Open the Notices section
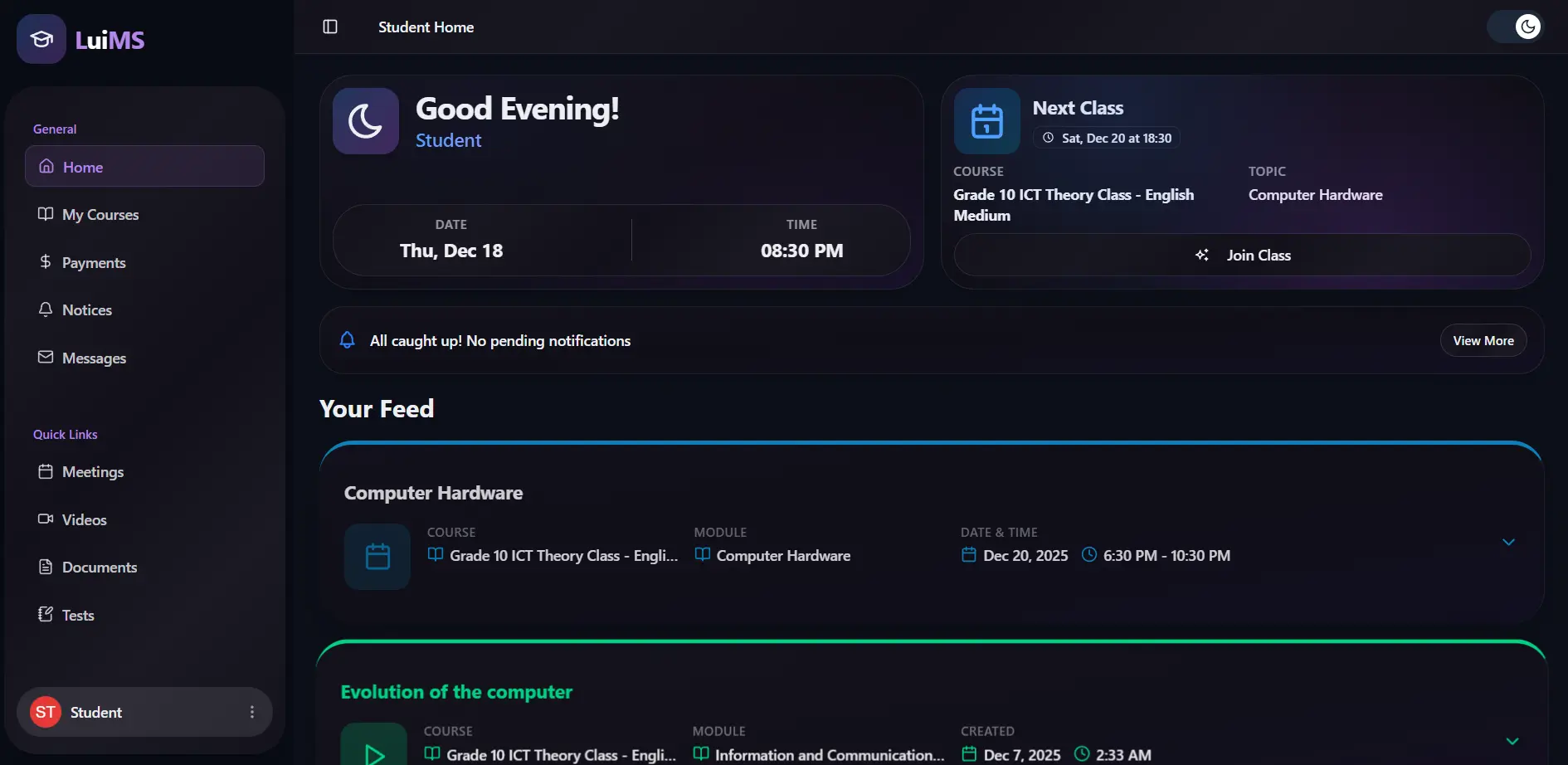Screen dimensions: 1568x765 pos(87,310)
